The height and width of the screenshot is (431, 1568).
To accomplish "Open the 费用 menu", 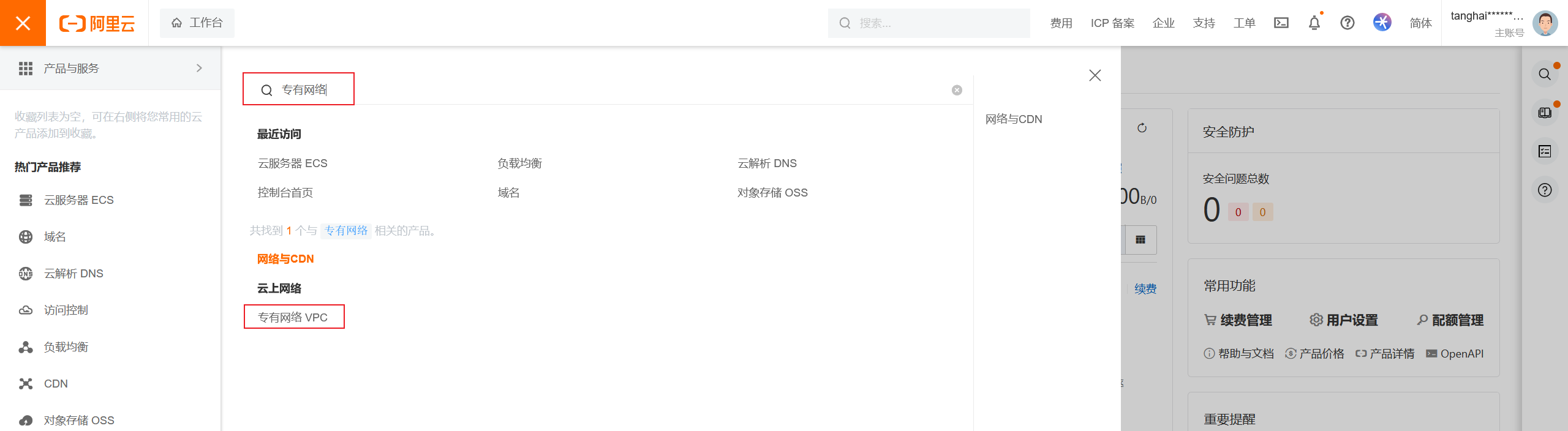I will 1061,23.
